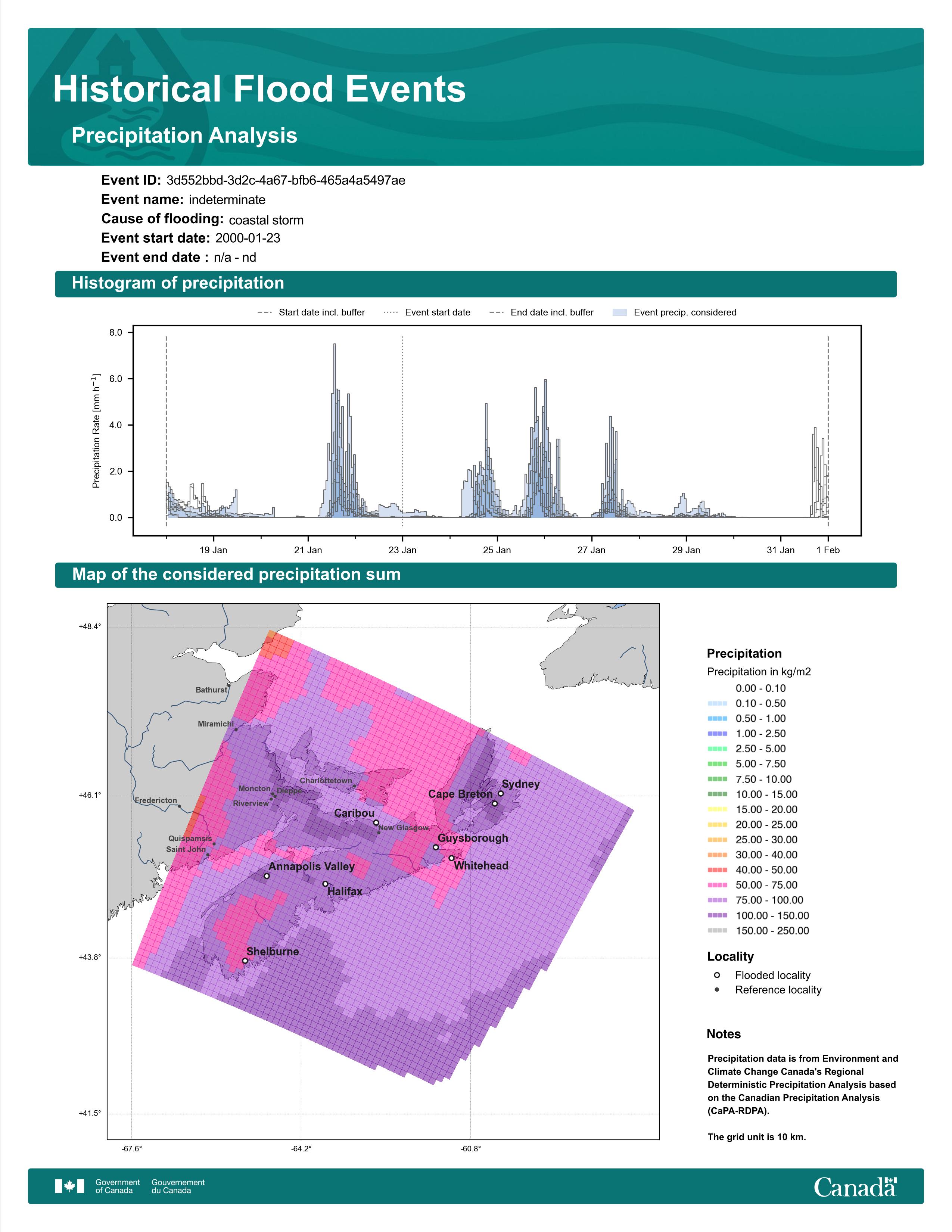Click the 'Gouvernement du Canada' footer text
Screen dimensions: 952x1232
point(178,1186)
